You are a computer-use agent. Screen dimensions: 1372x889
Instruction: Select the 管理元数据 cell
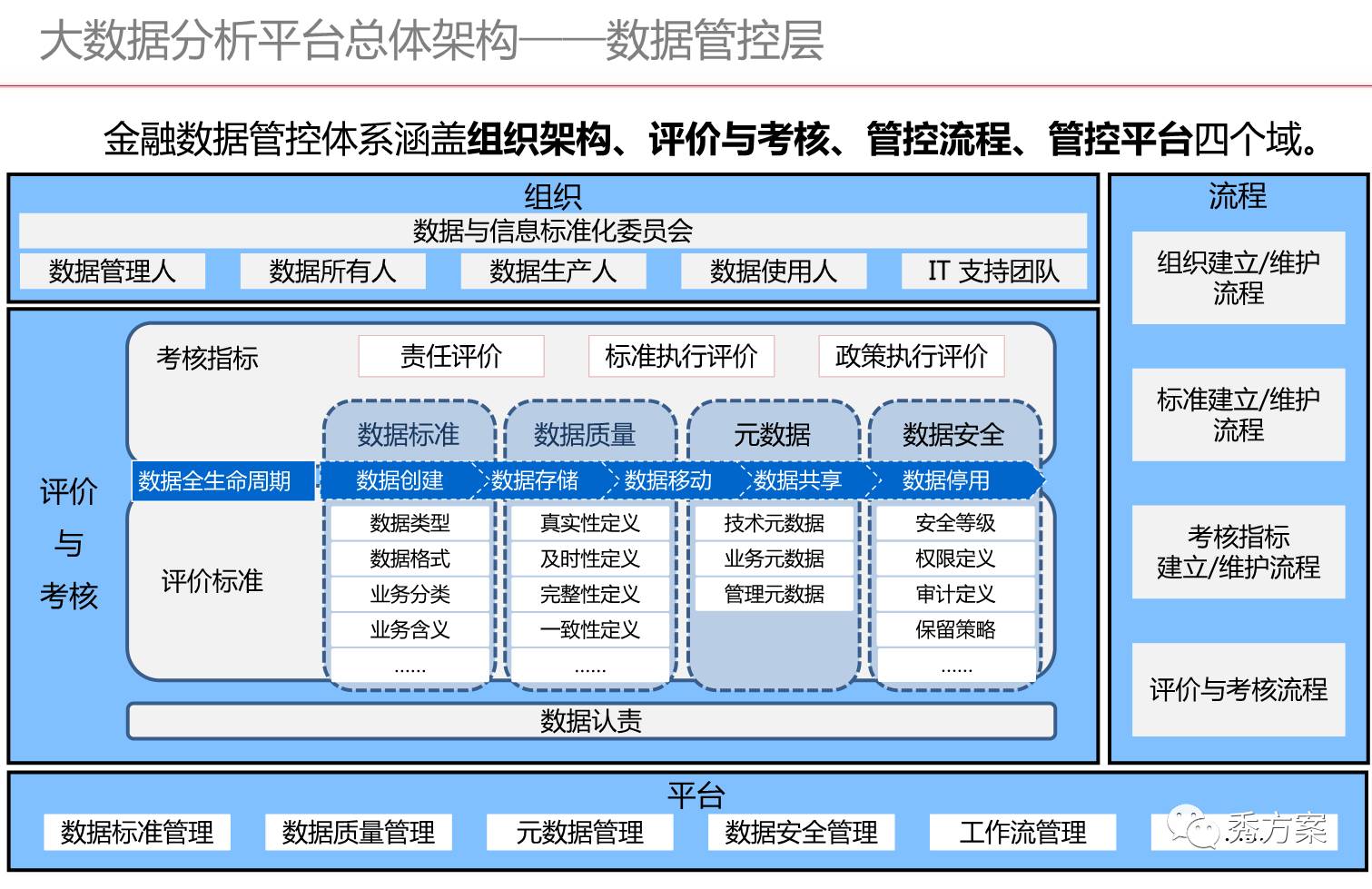[775, 594]
